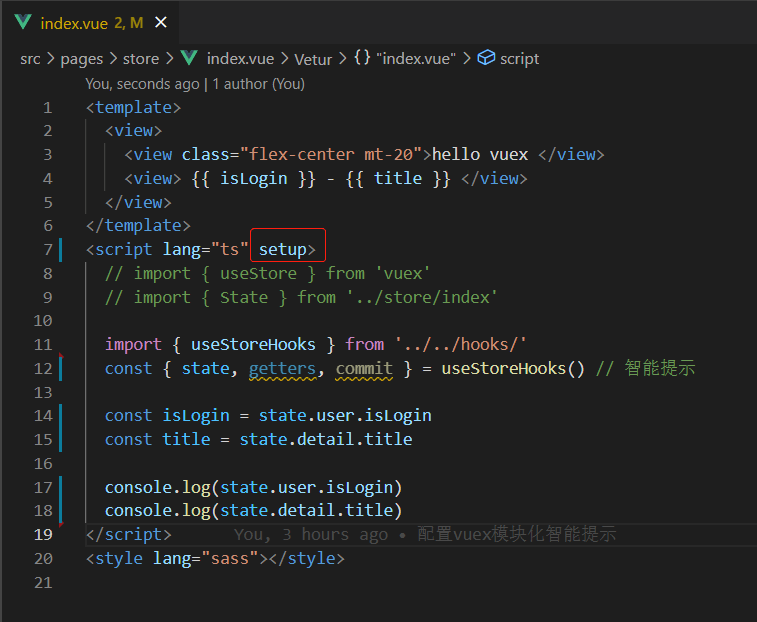Click line number 7 in gutter
Image resolution: width=757 pixels, height=622 pixels.
[x=48, y=250]
